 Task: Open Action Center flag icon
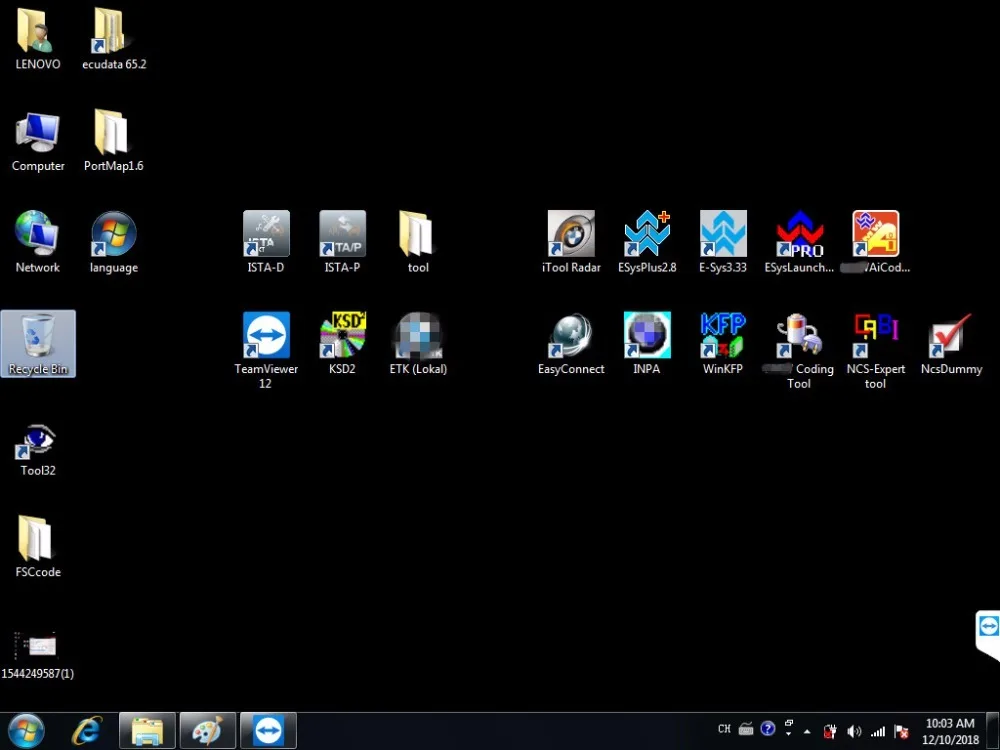pos(901,732)
